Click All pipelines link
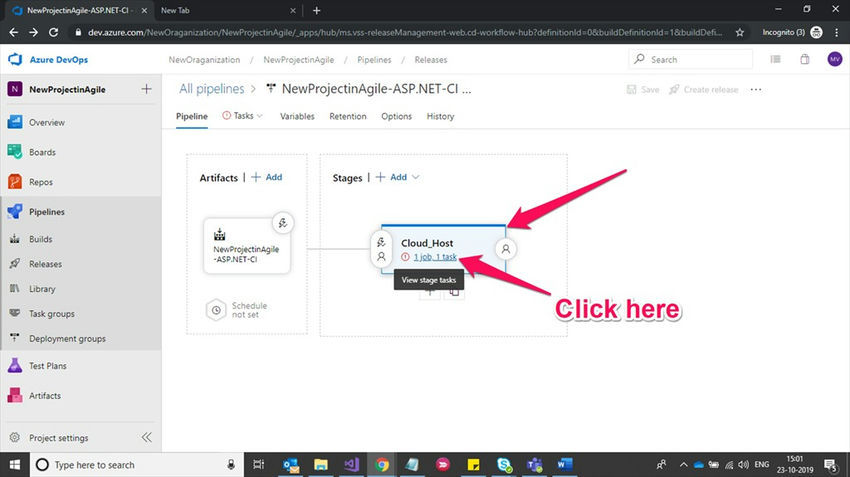The width and height of the screenshot is (850, 477). [x=212, y=89]
